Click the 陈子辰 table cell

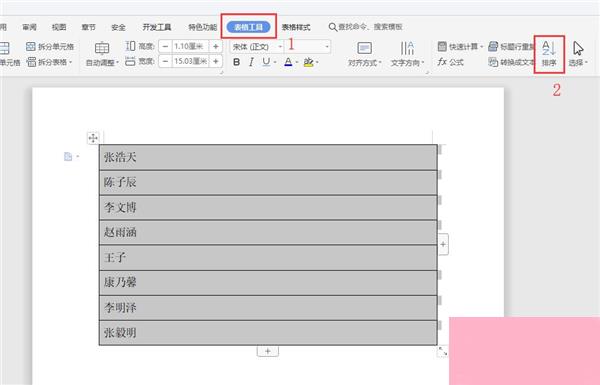point(268,183)
